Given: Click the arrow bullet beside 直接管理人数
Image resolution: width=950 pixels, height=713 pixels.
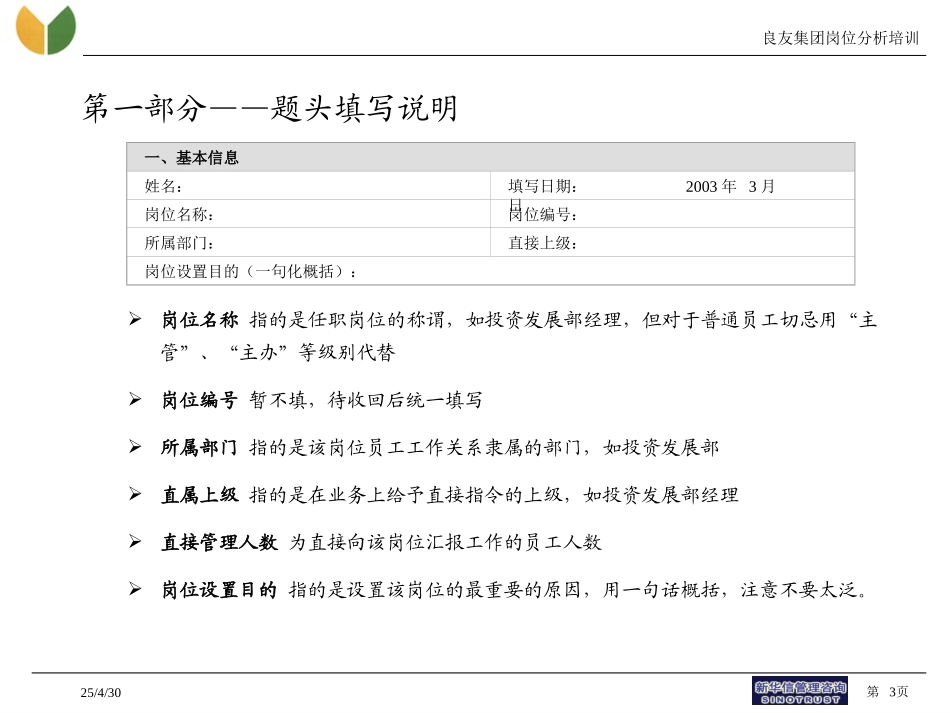Looking at the screenshot, I should (135, 542).
